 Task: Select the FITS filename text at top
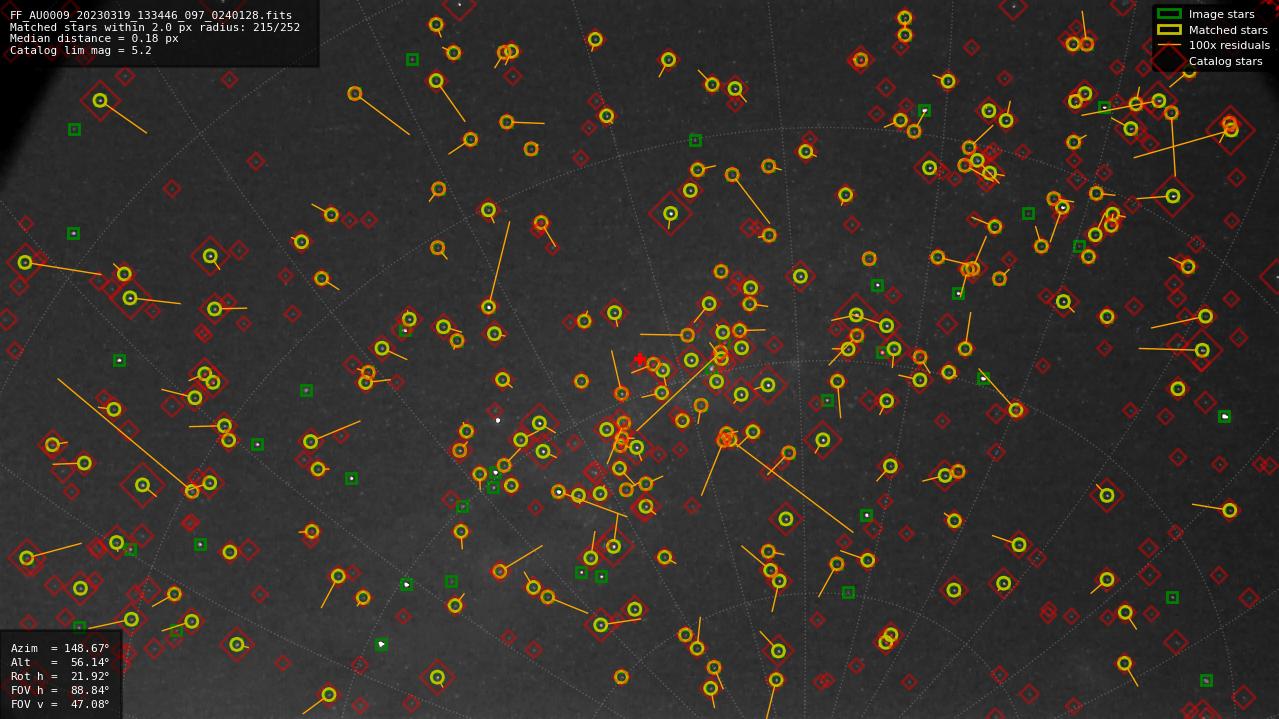click(151, 16)
